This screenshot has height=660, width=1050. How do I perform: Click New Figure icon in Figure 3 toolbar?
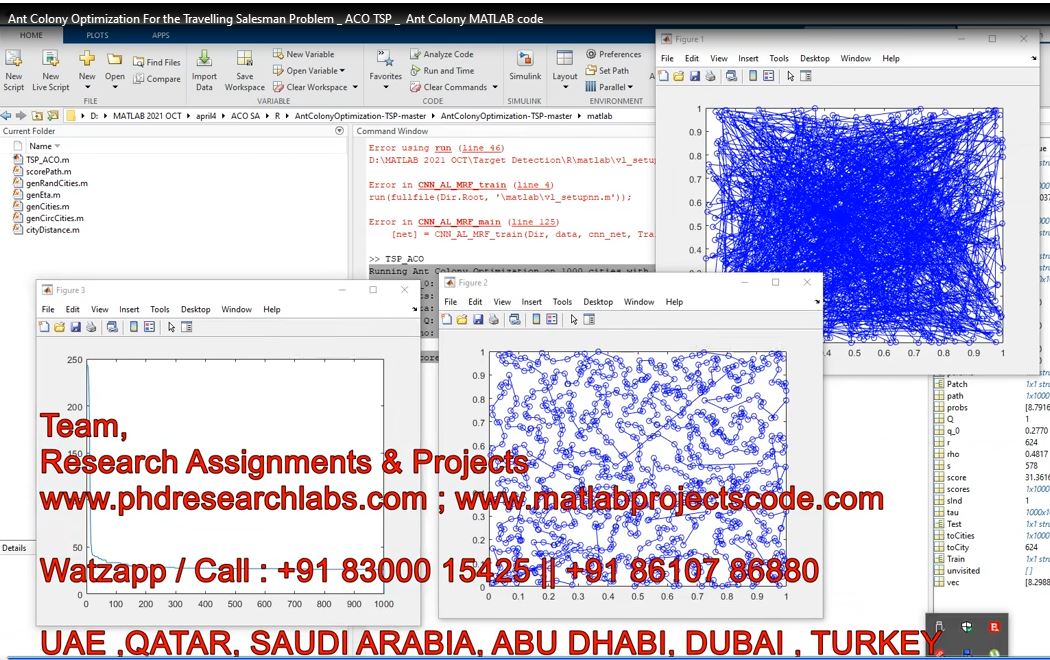[44, 327]
